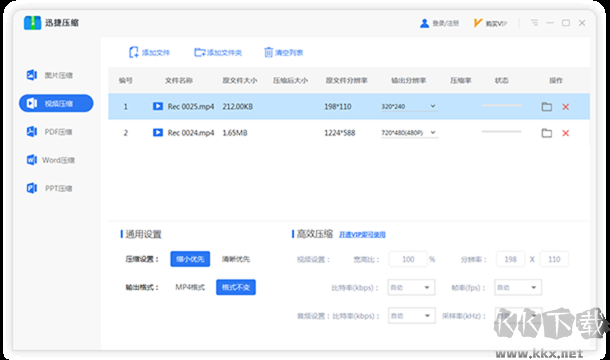Open output folder for Rec 0024.mp4
This screenshot has width=610, height=360.
click(547, 133)
